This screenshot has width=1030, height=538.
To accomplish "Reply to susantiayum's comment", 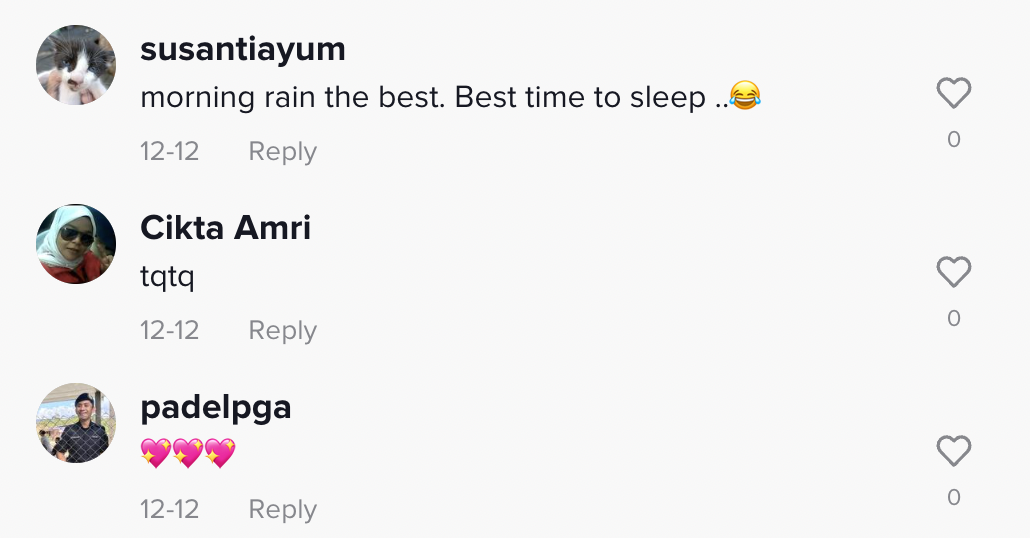I will click(282, 152).
